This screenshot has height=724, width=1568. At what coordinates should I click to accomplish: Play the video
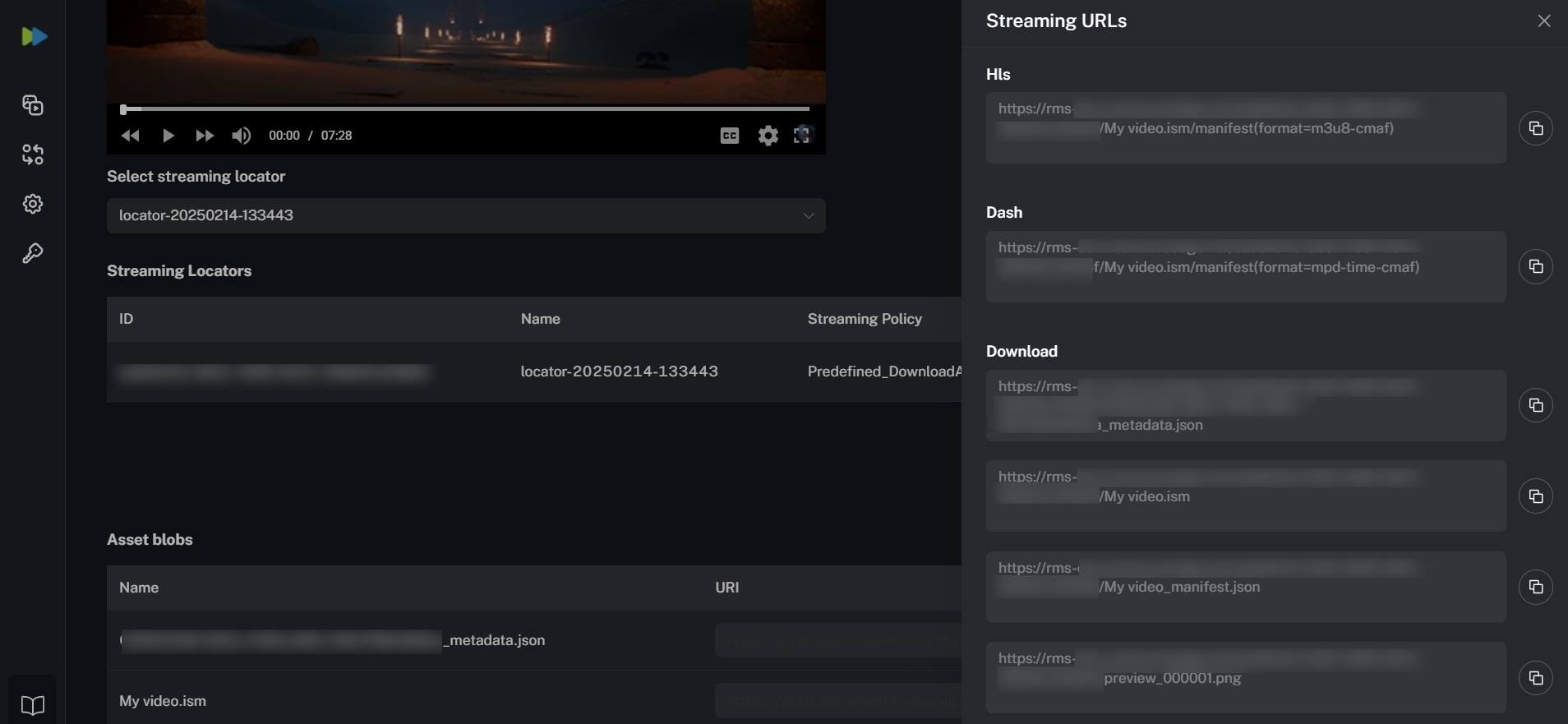168,136
